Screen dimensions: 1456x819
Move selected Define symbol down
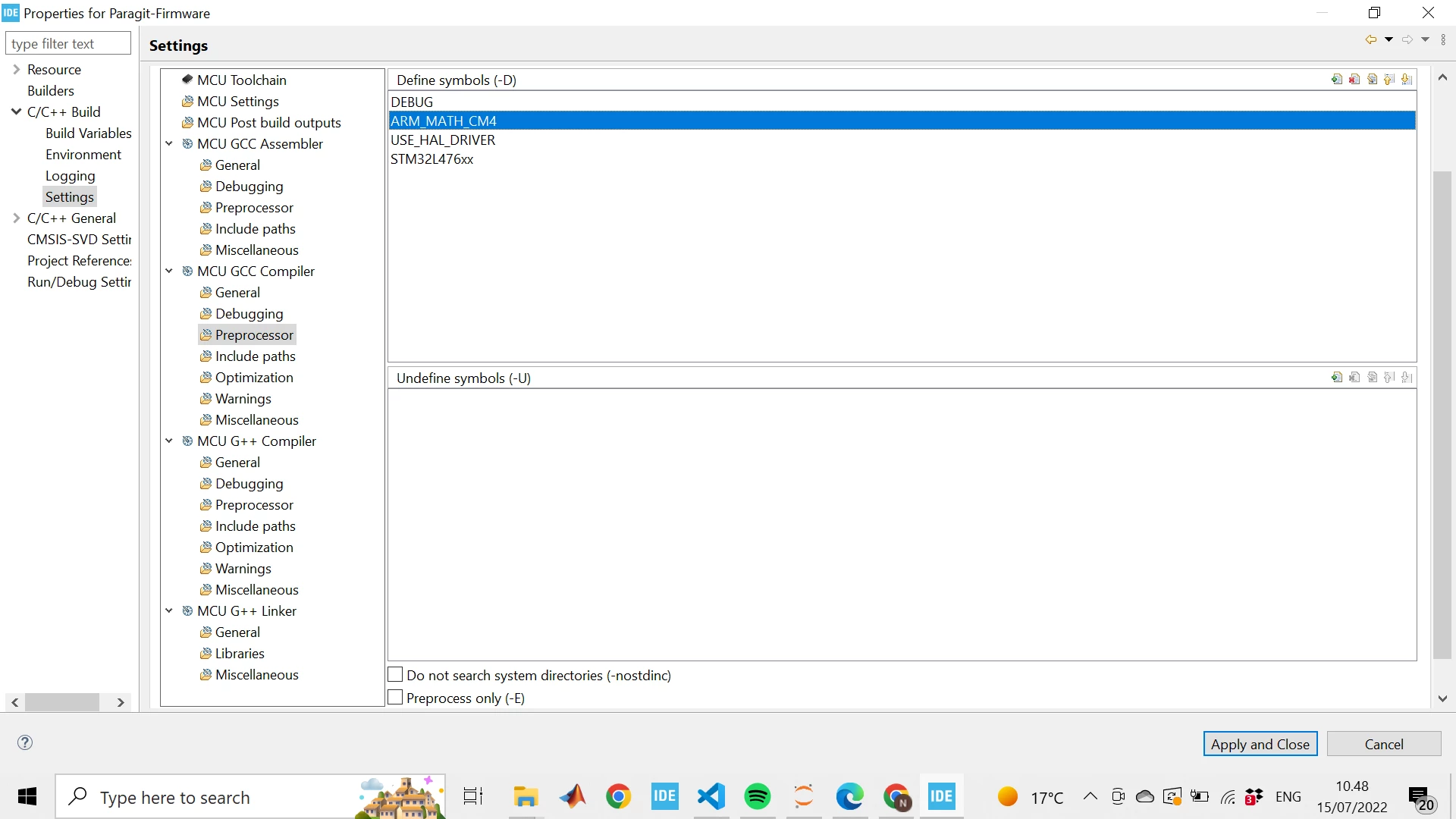(1407, 80)
